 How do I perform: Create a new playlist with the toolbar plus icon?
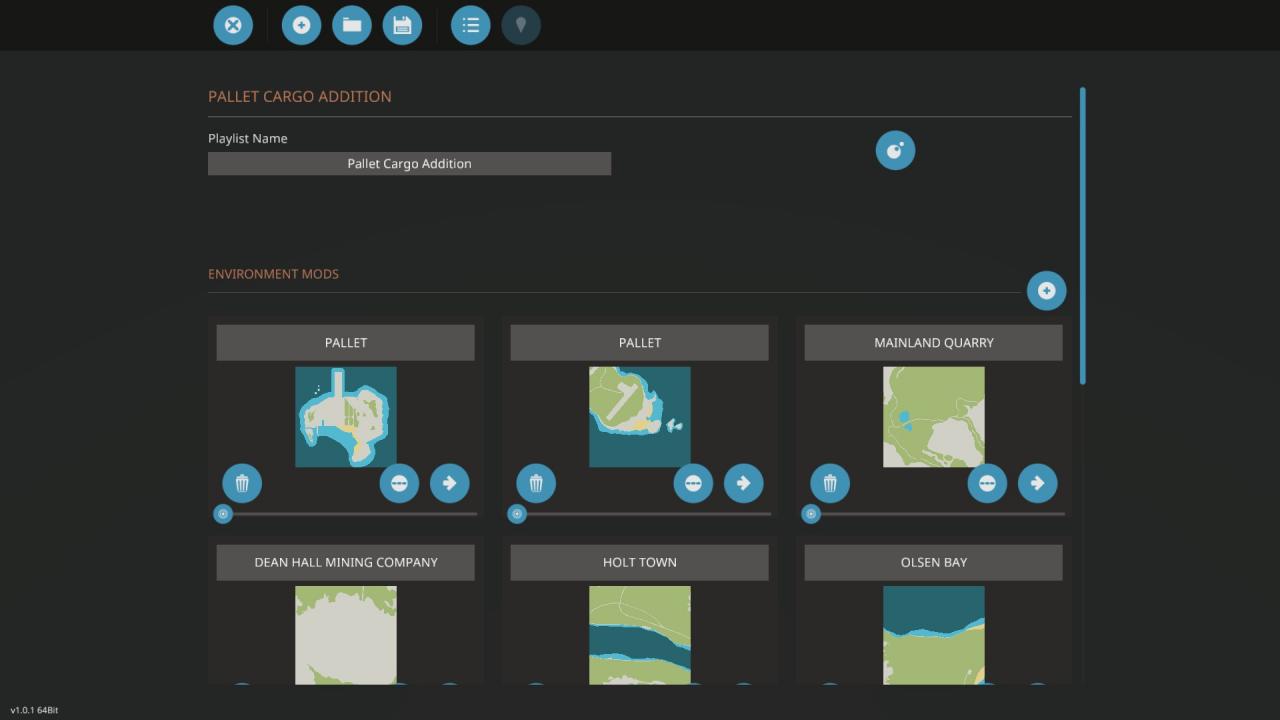coord(301,25)
